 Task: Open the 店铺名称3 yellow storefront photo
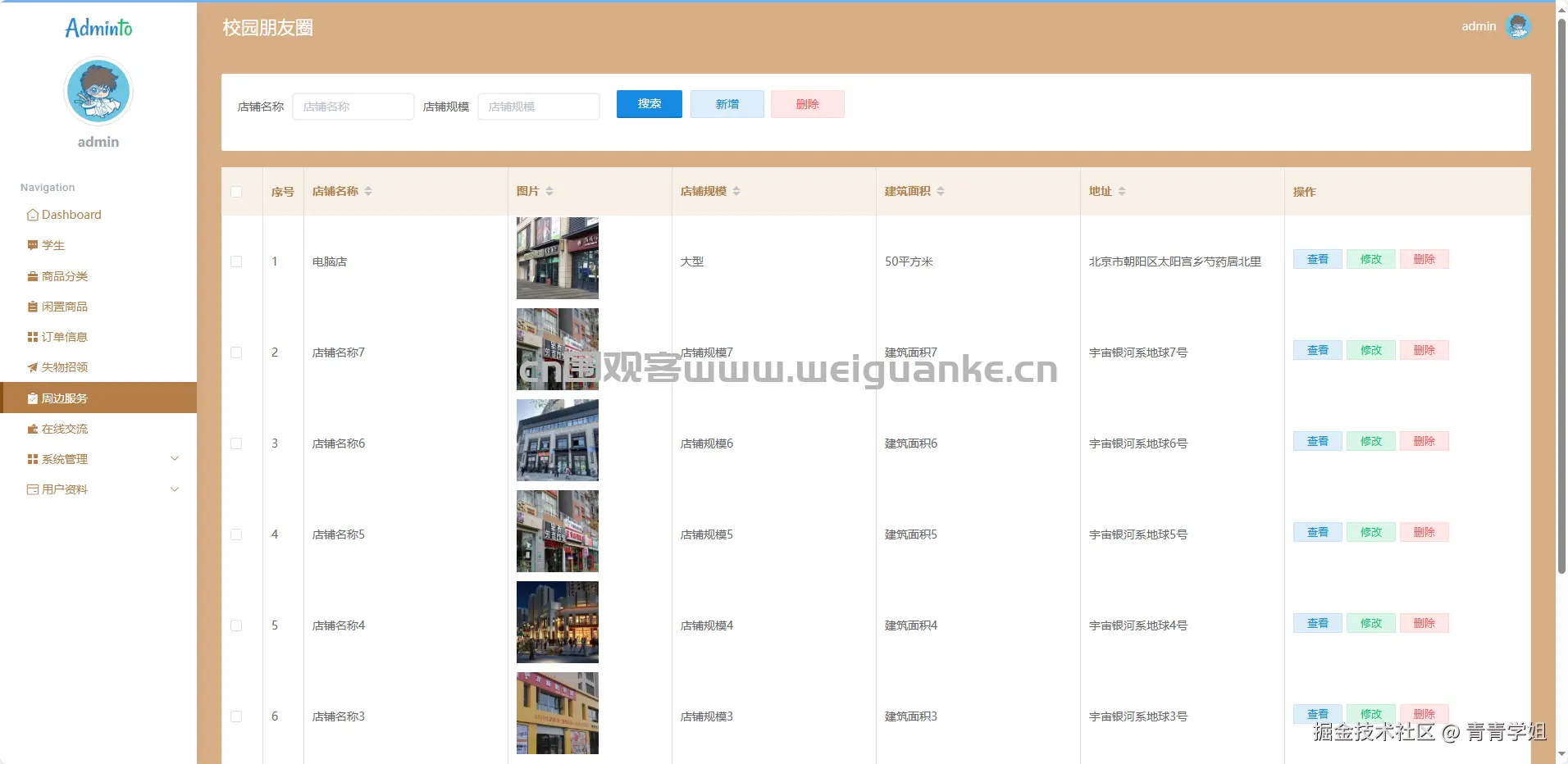(x=558, y=713)
